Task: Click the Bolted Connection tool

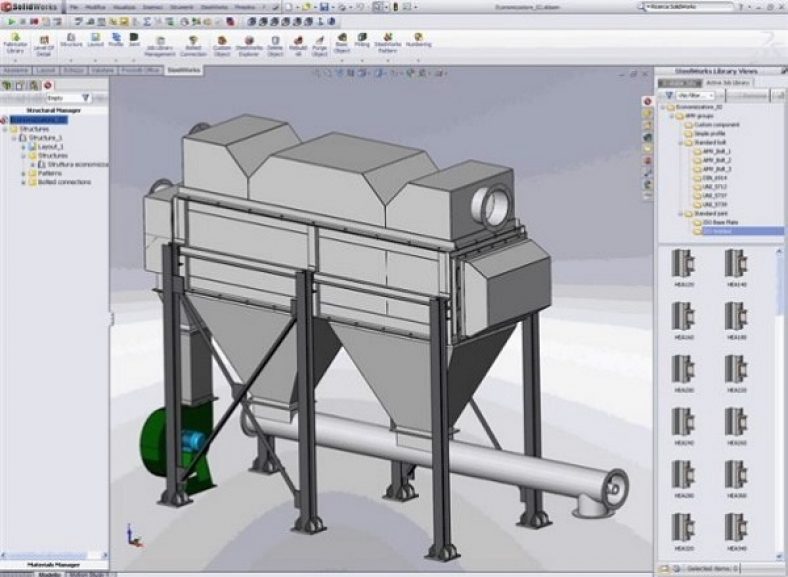Action: (193, 43)
